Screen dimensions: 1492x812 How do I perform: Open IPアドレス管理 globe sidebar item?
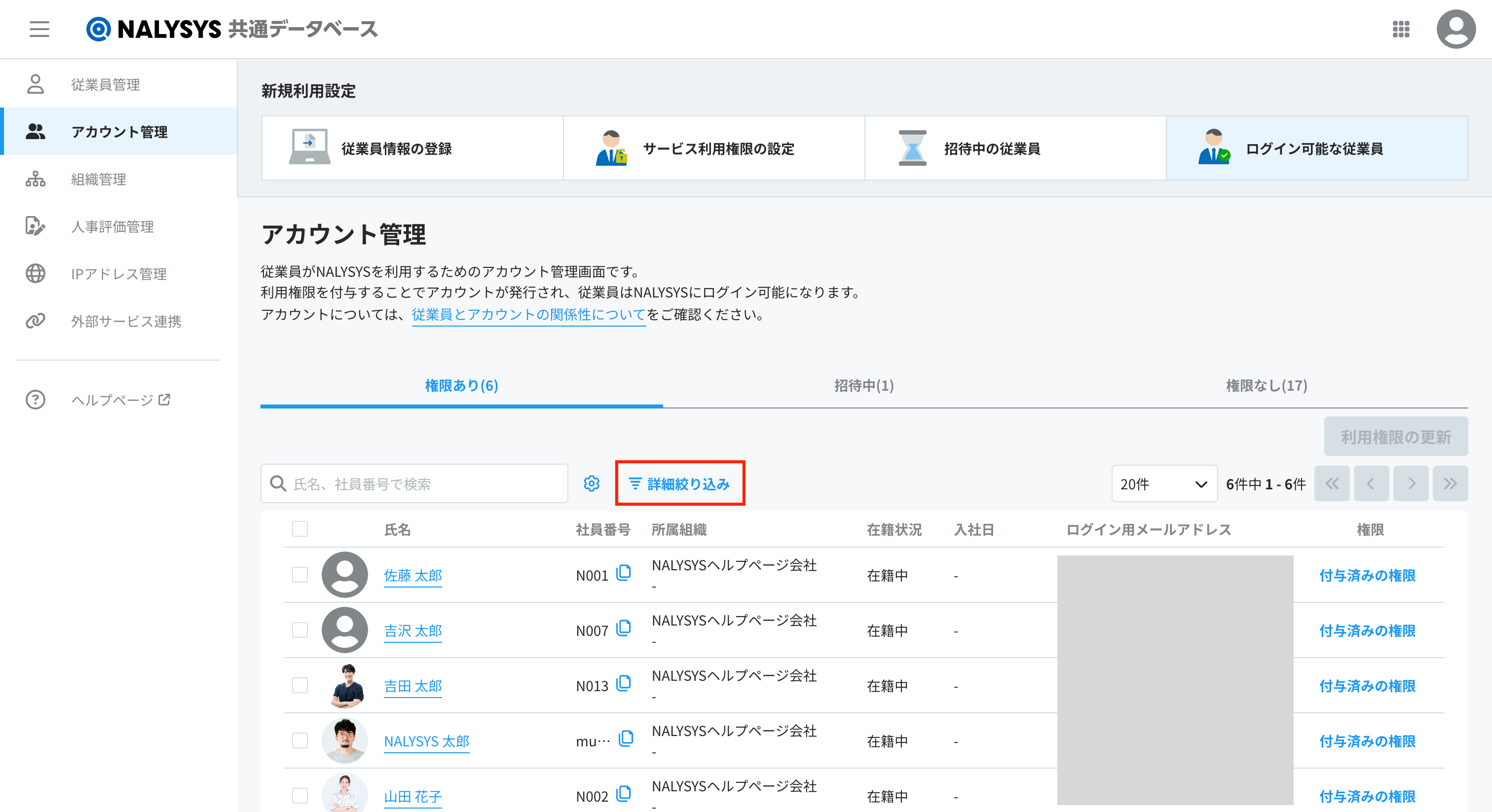click(x=118, y=274)
